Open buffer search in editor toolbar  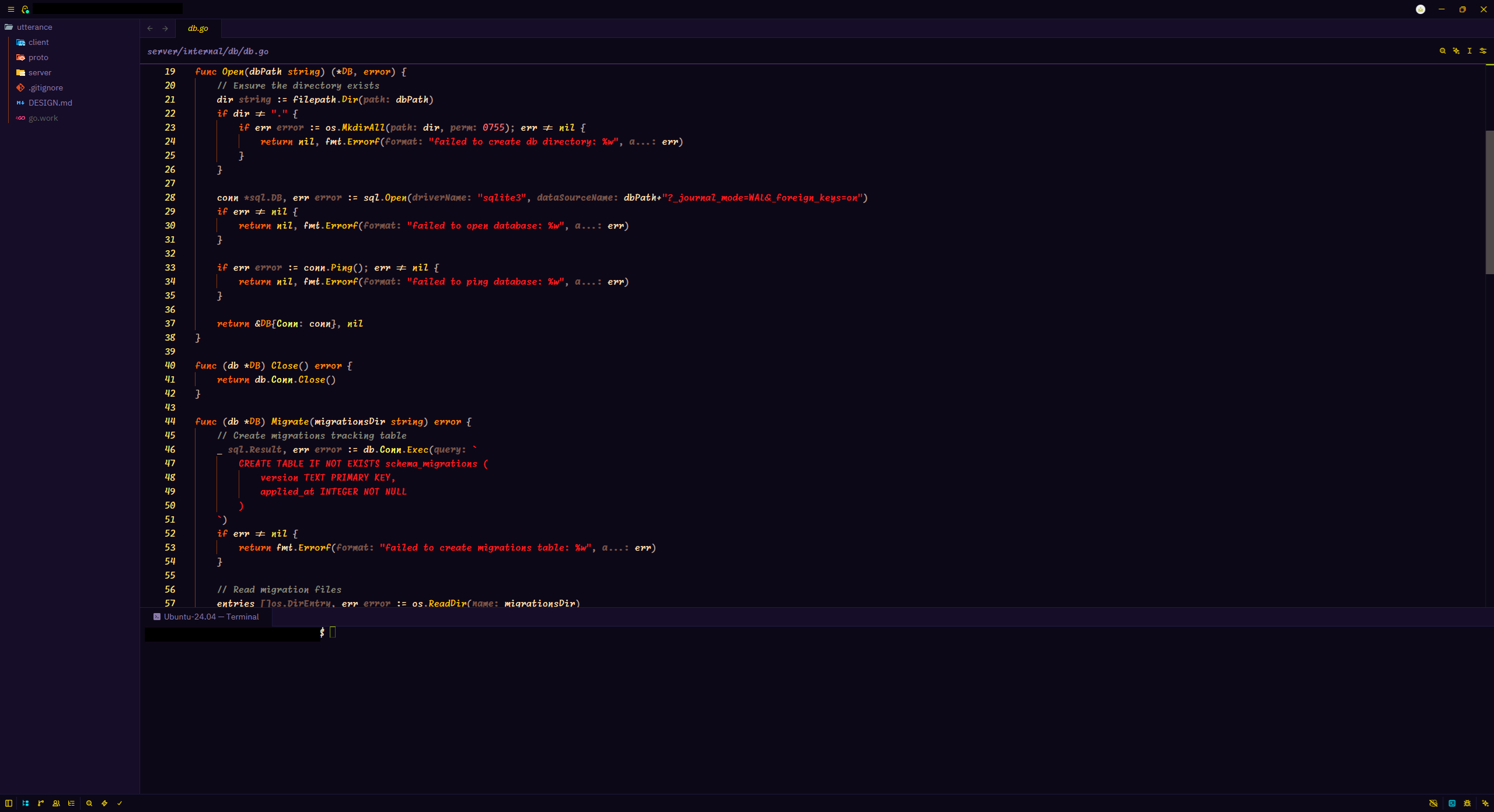pos(1443,51)
